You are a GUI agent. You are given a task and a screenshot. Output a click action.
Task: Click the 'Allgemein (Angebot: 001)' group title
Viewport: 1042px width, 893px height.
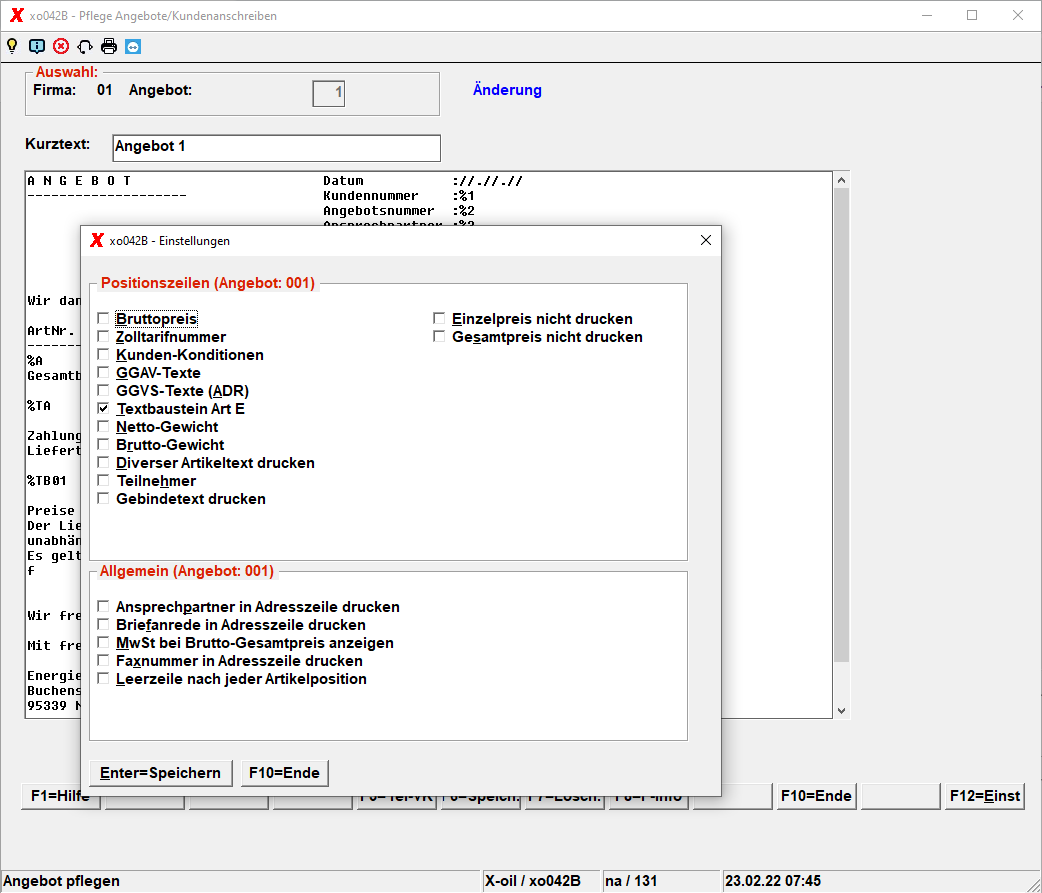pyautogui.click(x=187, y=571)
